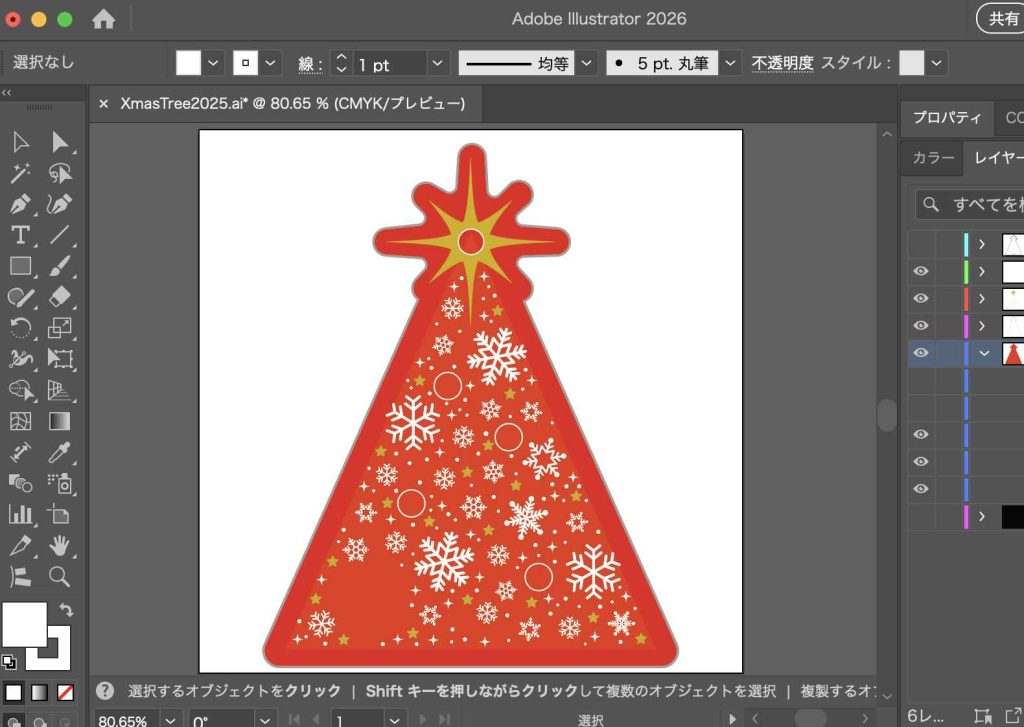Choose the Magic Wand tool
1024x727 pixels.
[20, 173]
